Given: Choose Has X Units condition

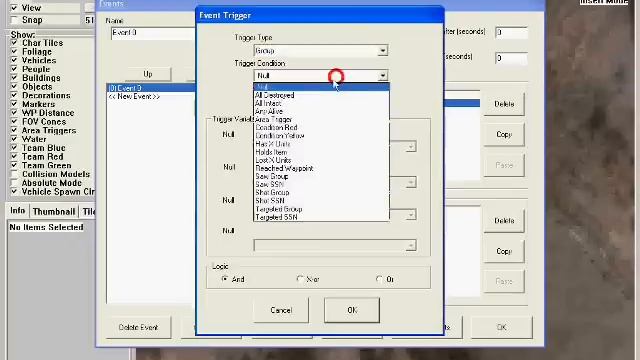Looking at the screenshot, I should tap(322, 144).
